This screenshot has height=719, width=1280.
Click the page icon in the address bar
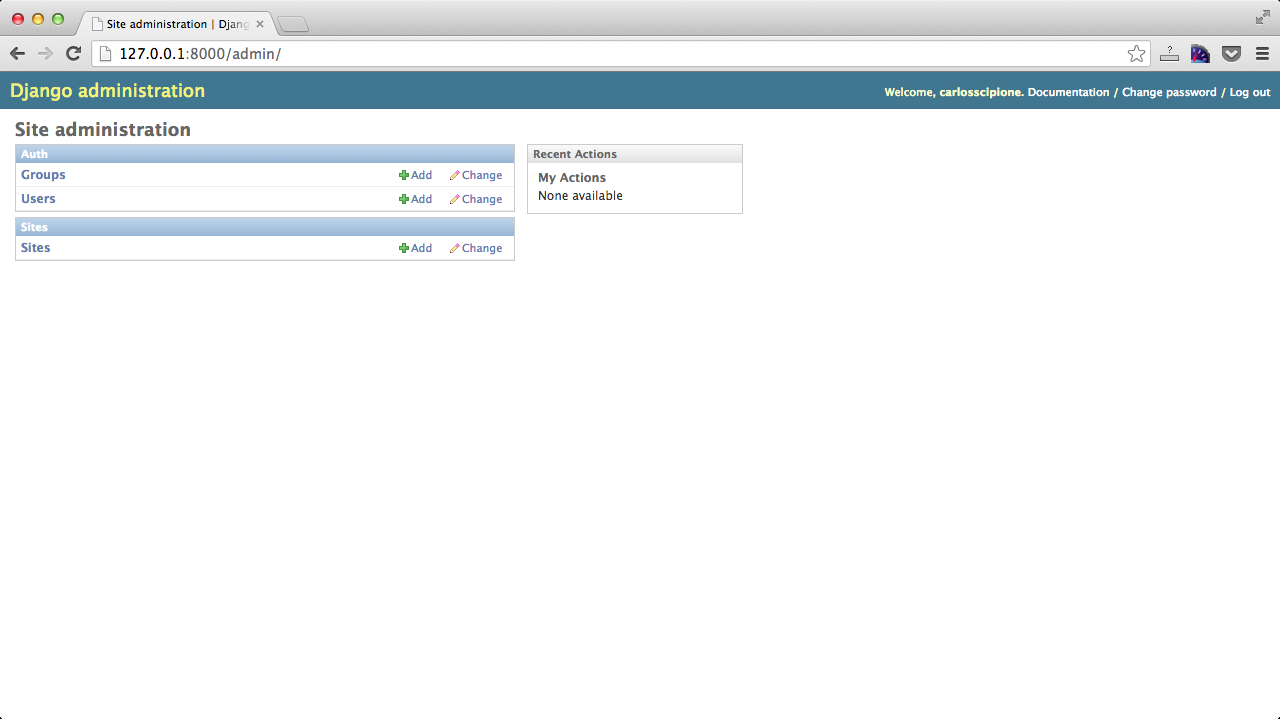coord(105,54)
